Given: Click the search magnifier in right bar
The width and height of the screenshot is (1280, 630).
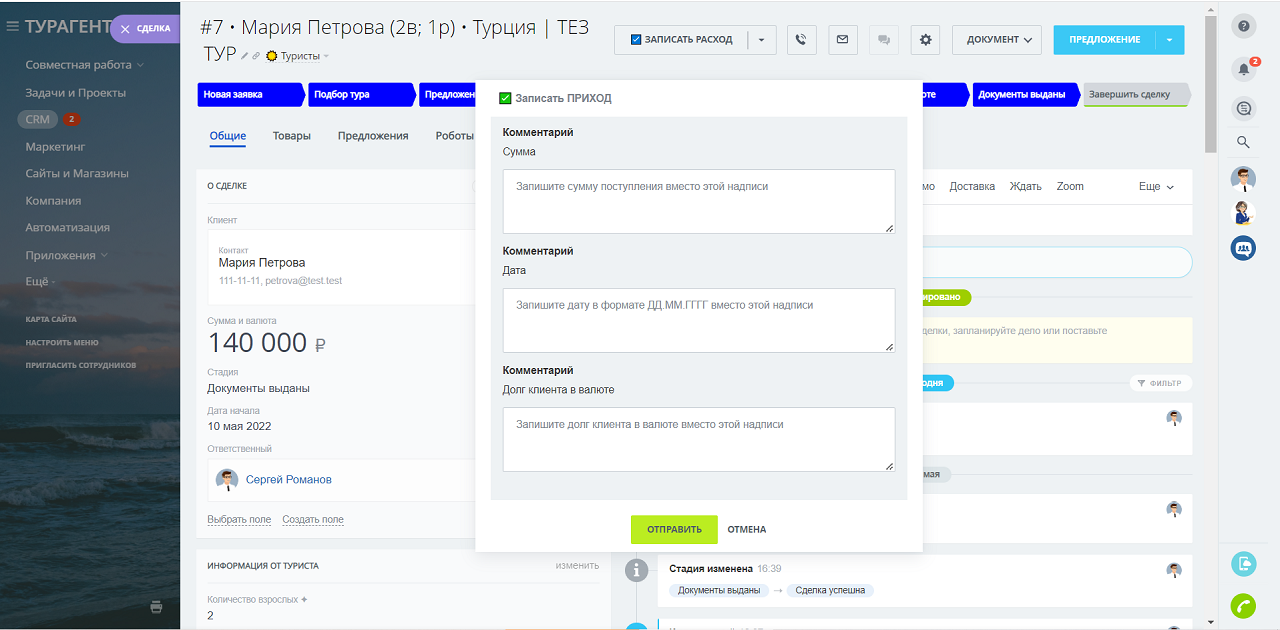Looking at the screenshot, I should click(1243, 142).
